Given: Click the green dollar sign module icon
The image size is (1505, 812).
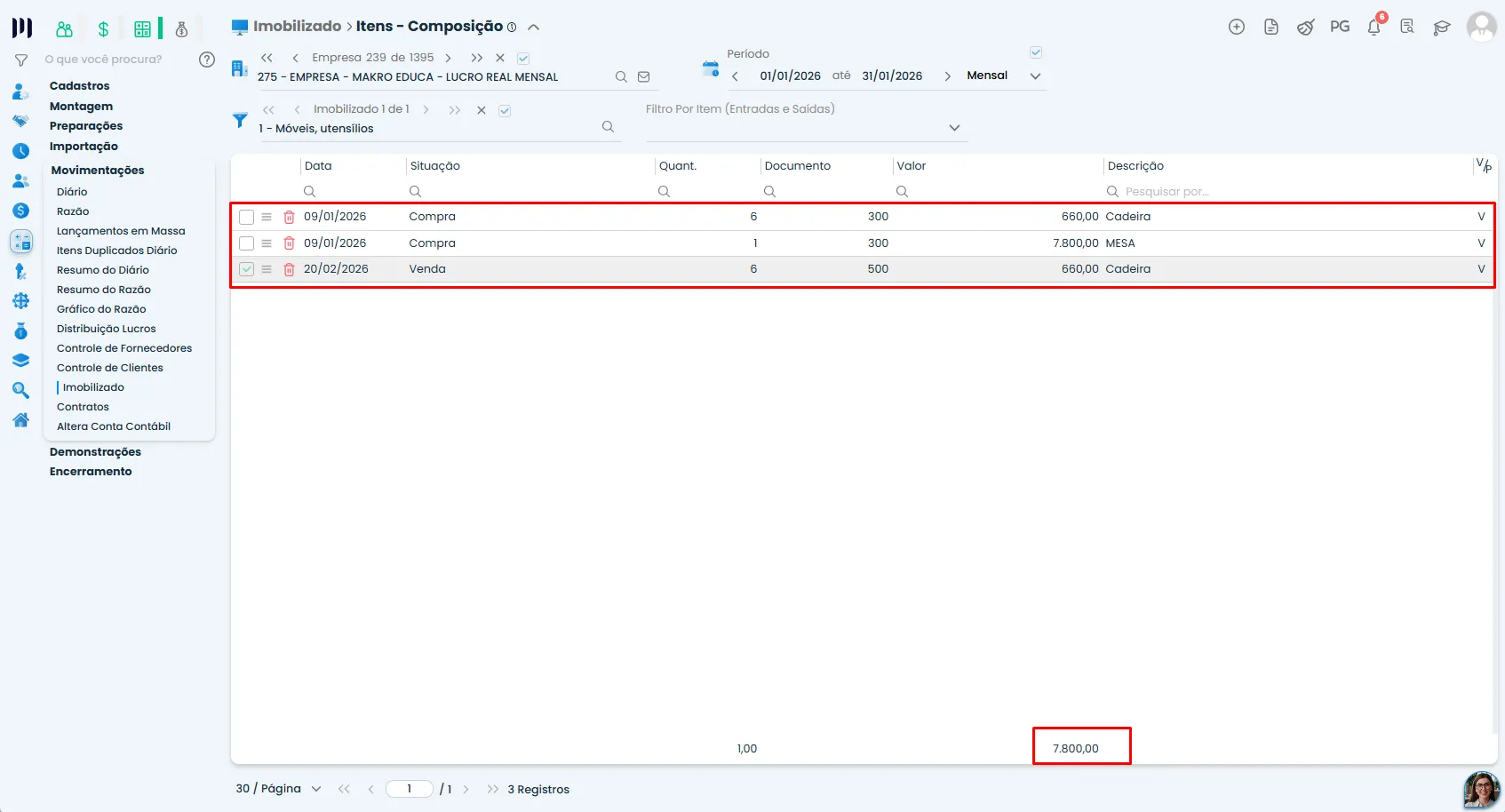Looking at the screenshot, I should pyautogui.click(x=103, y=29).
